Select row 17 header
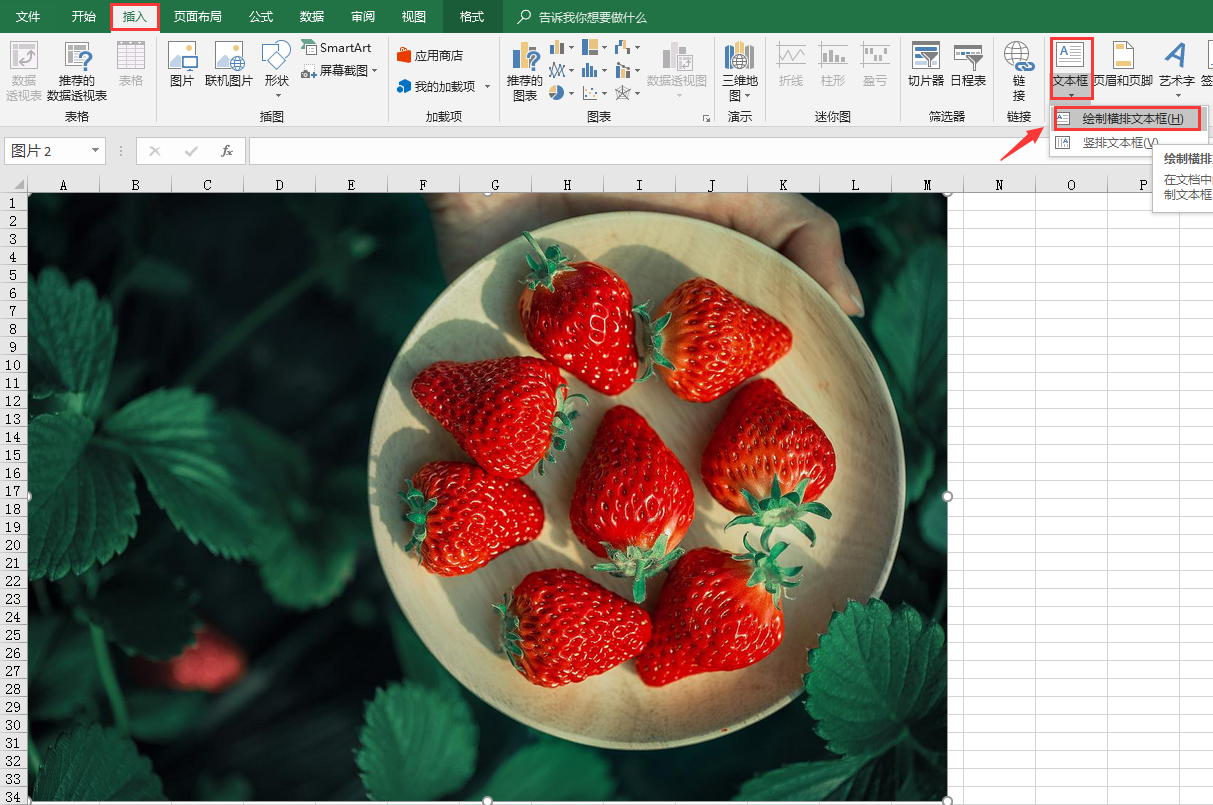1213x805 pixels. (x=14, y=490)
